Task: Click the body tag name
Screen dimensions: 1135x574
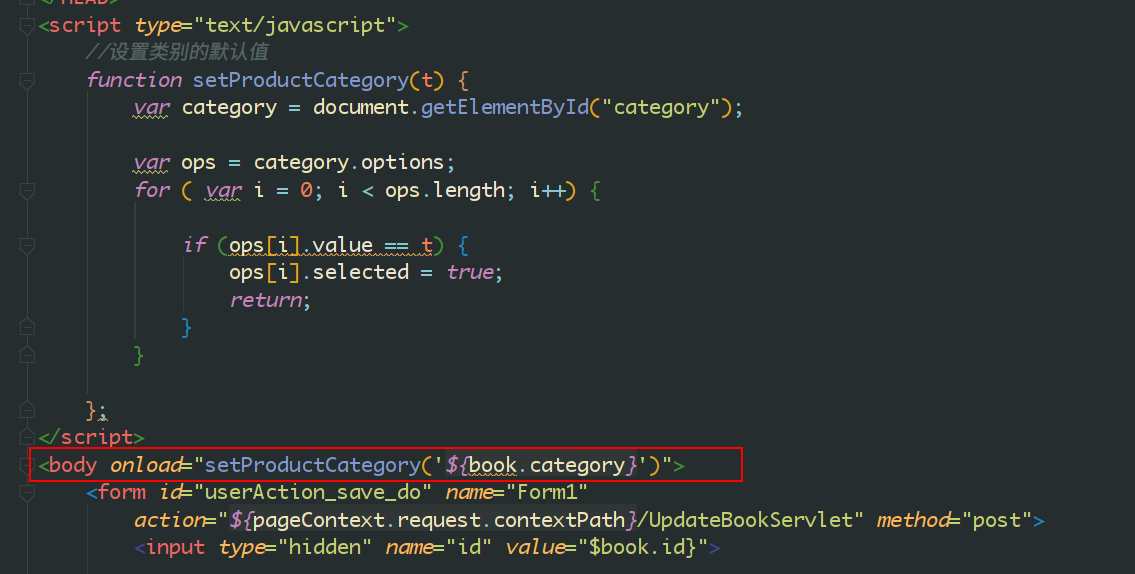Action: [x=72, y=465]
